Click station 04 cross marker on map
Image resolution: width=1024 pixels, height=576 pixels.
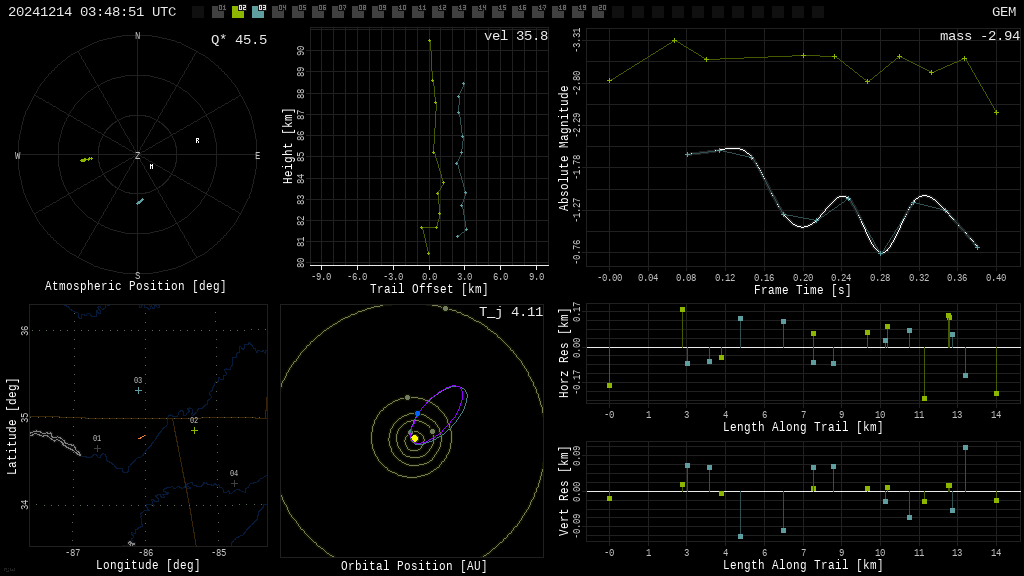(234, 483)
